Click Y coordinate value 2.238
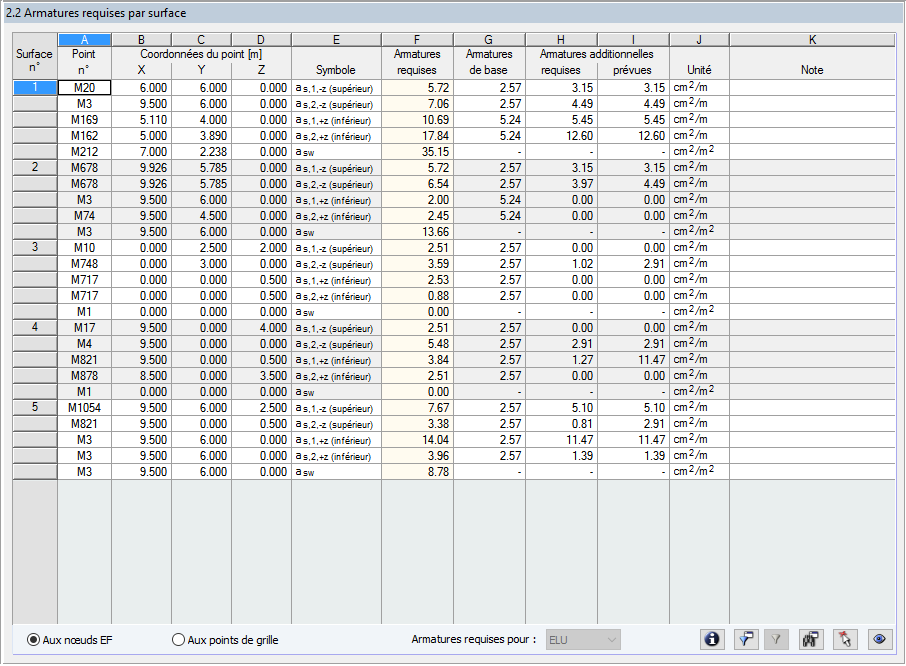This screenshot has height=666, width=906. coord(201,152)
